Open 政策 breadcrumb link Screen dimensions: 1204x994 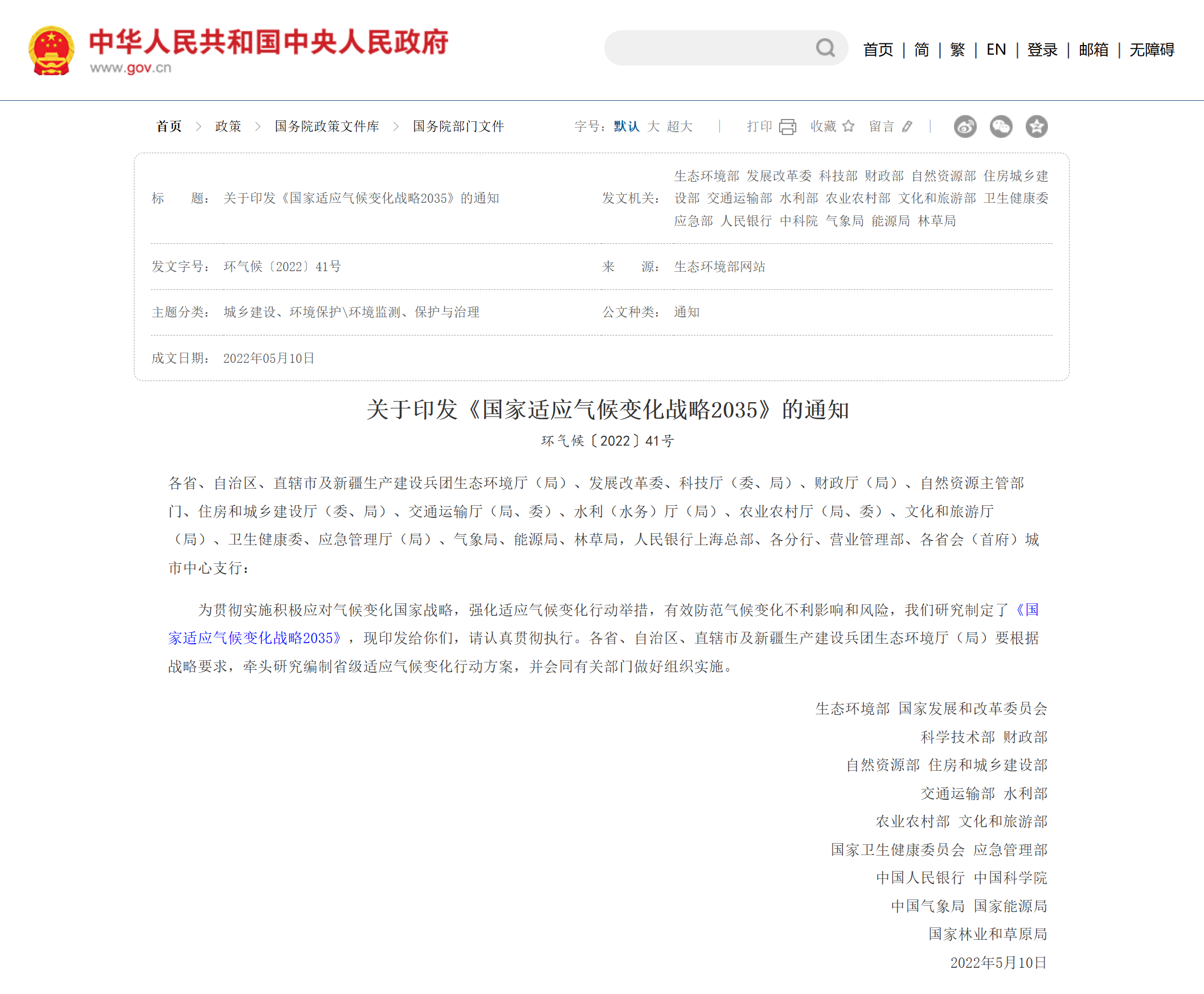[228, 126]
